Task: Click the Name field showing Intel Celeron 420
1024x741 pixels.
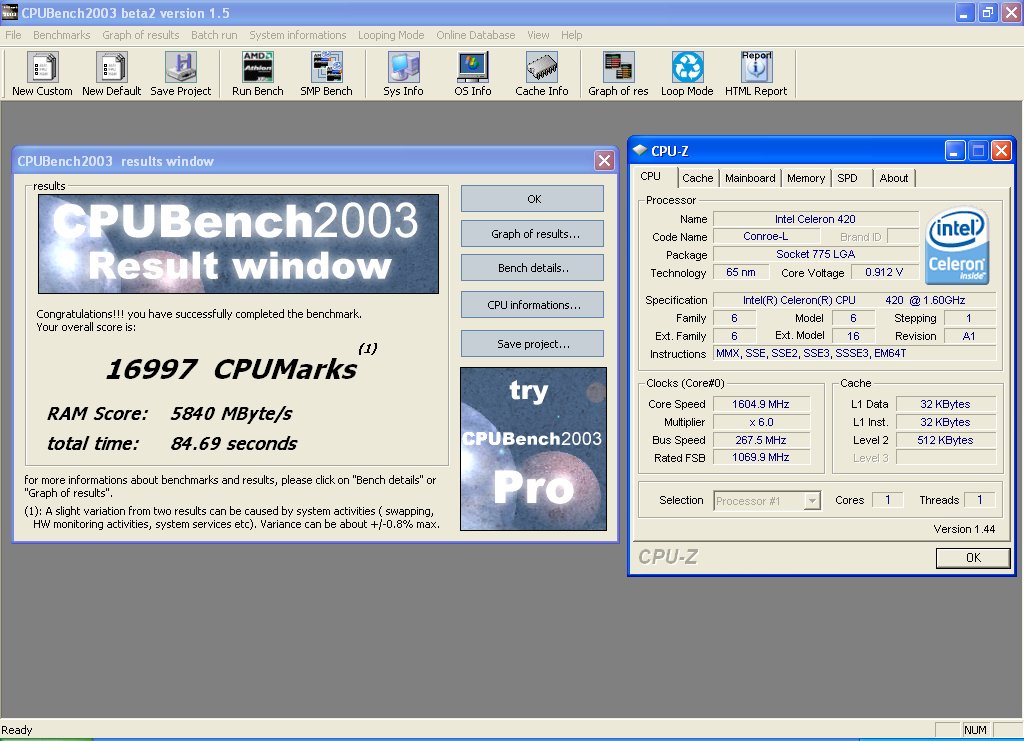Action: pos(816,219)
